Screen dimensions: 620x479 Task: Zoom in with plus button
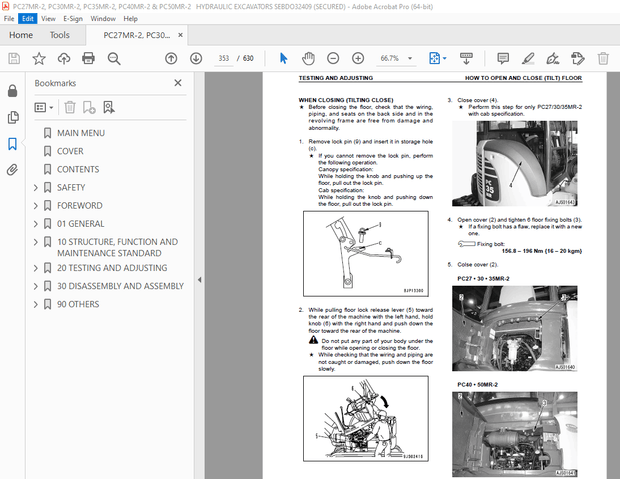pyautogui.click(x=358, y=59)
